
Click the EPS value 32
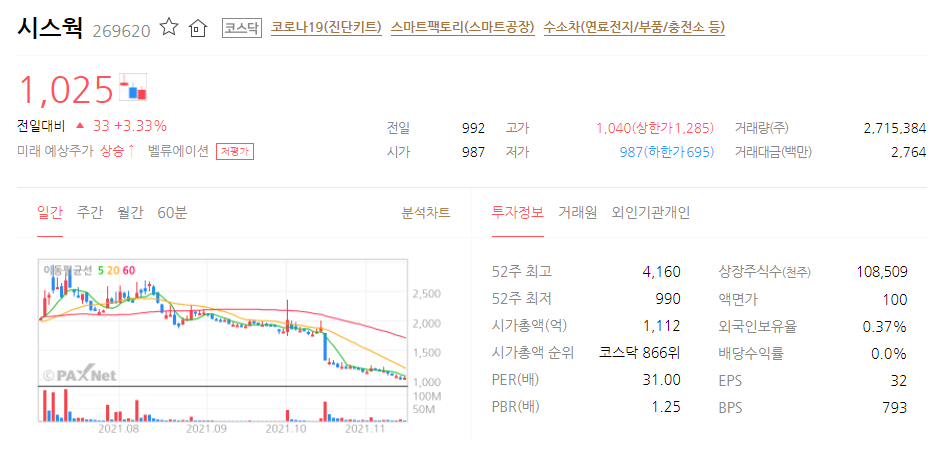tap(899, 381)
